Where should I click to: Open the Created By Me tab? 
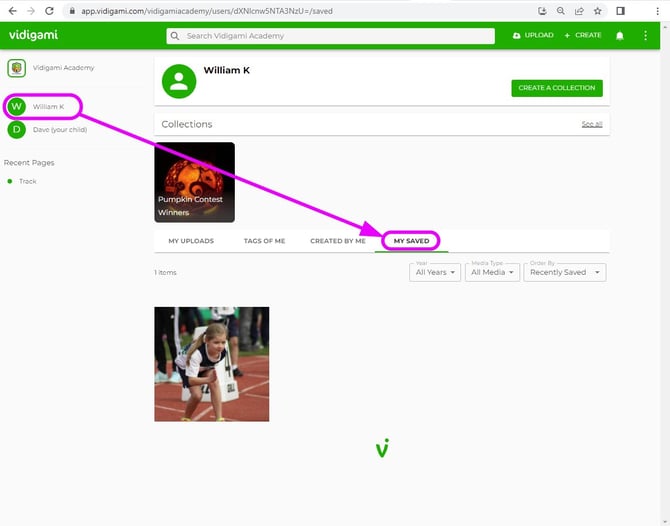[338, 241]
